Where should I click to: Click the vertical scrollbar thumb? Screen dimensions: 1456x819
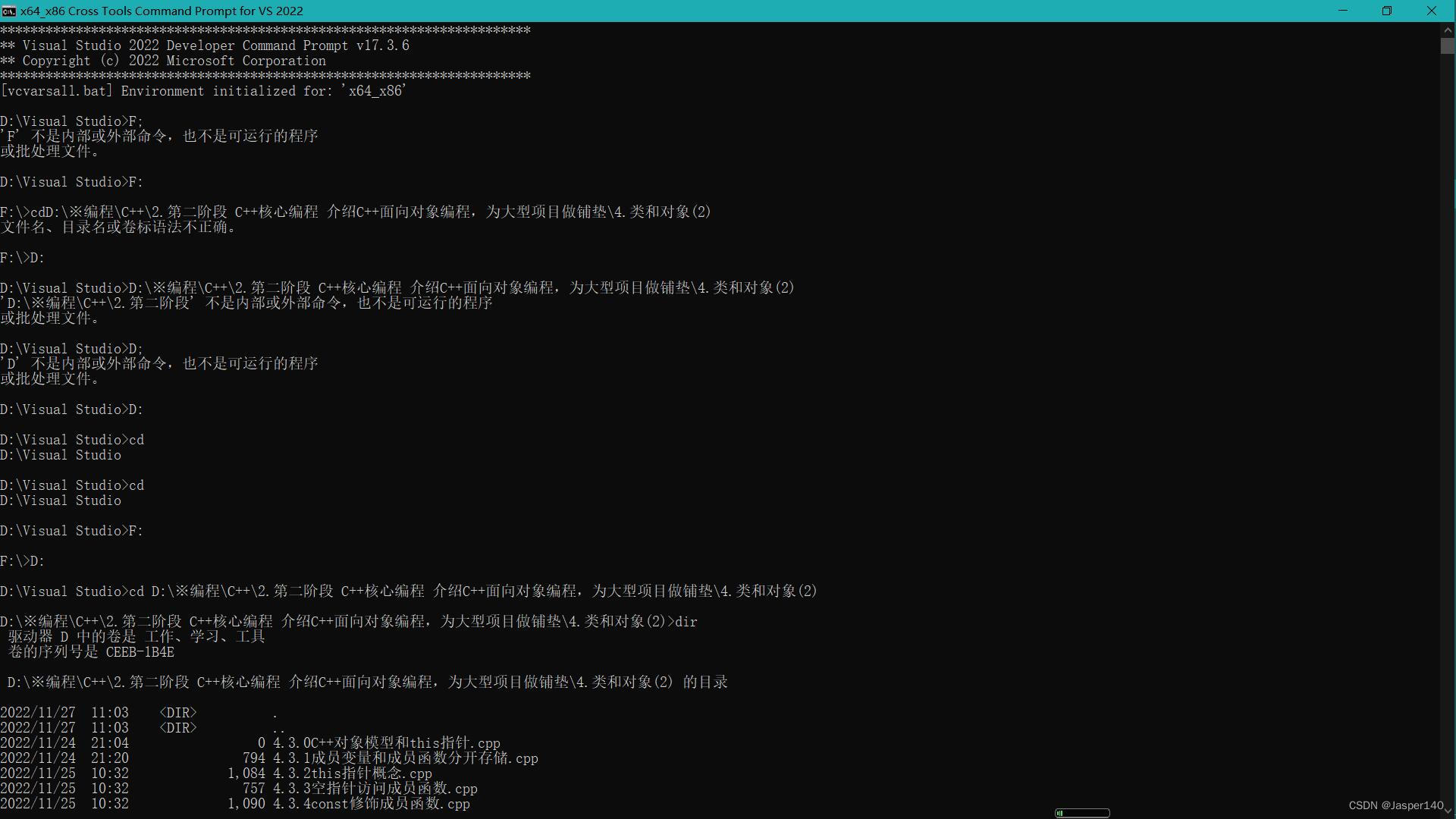pos(1448,45)
